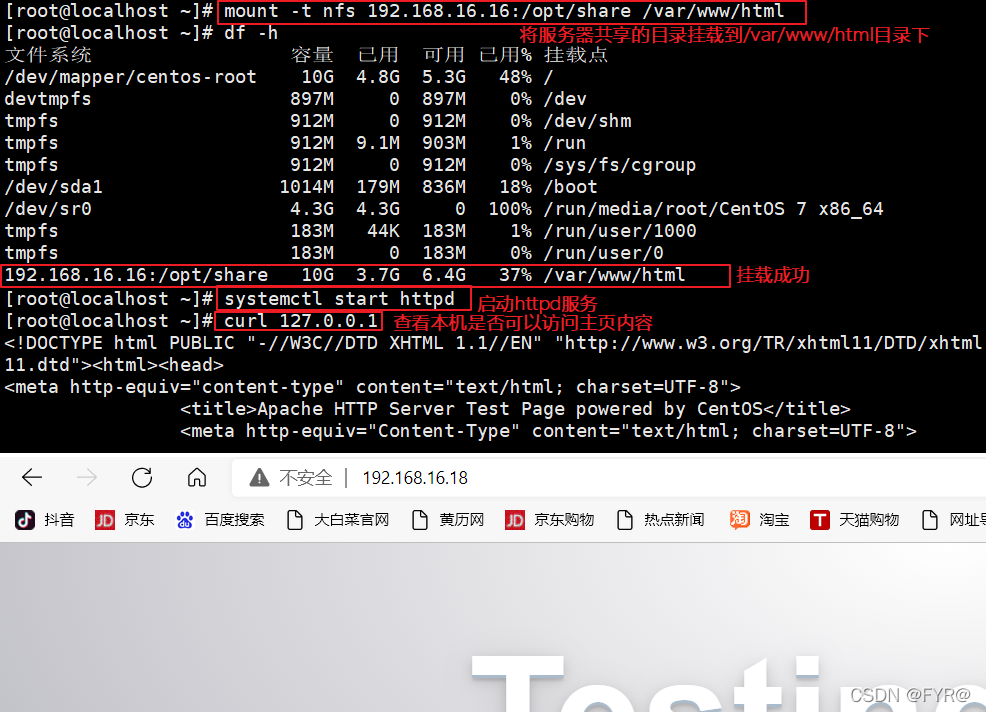This screenshot has width=986, height=712.
Task: Click the 192.168.16.16:/opt/share filesystem entry
Action: (x=136, y=275)
